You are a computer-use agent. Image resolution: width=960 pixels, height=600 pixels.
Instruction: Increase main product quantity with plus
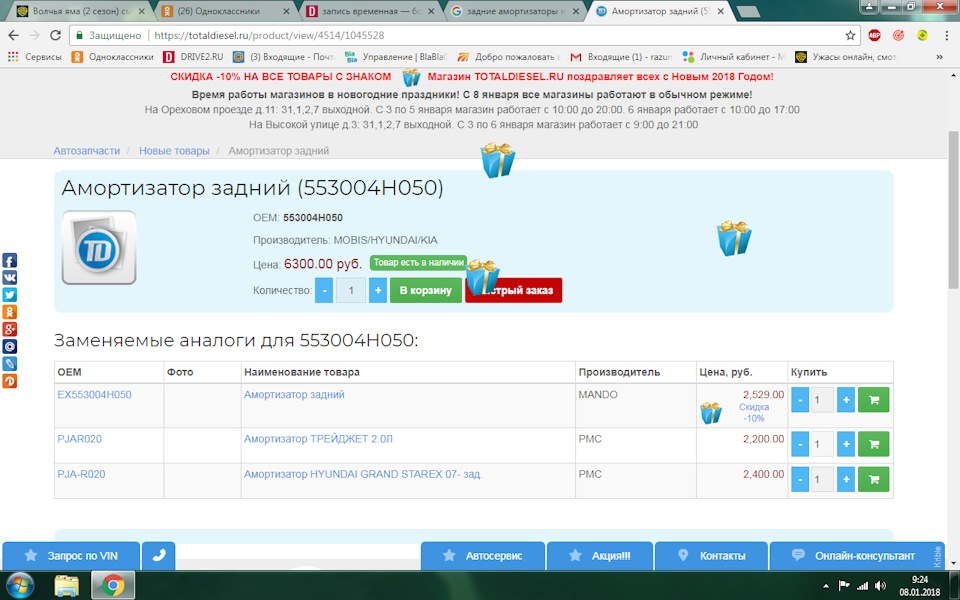click(378, 290)
